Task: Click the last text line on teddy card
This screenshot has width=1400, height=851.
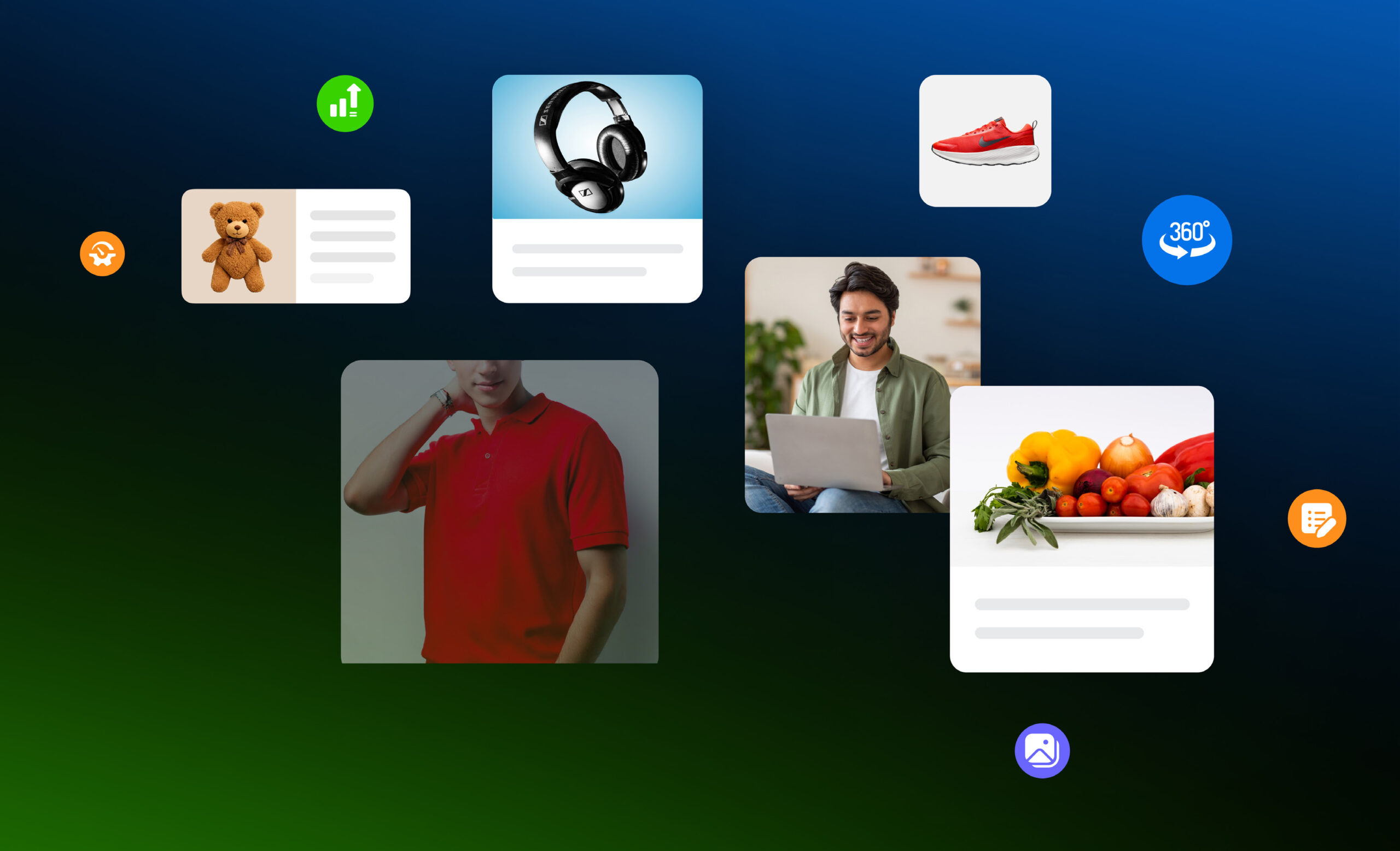Action: [x=341, y=278]
